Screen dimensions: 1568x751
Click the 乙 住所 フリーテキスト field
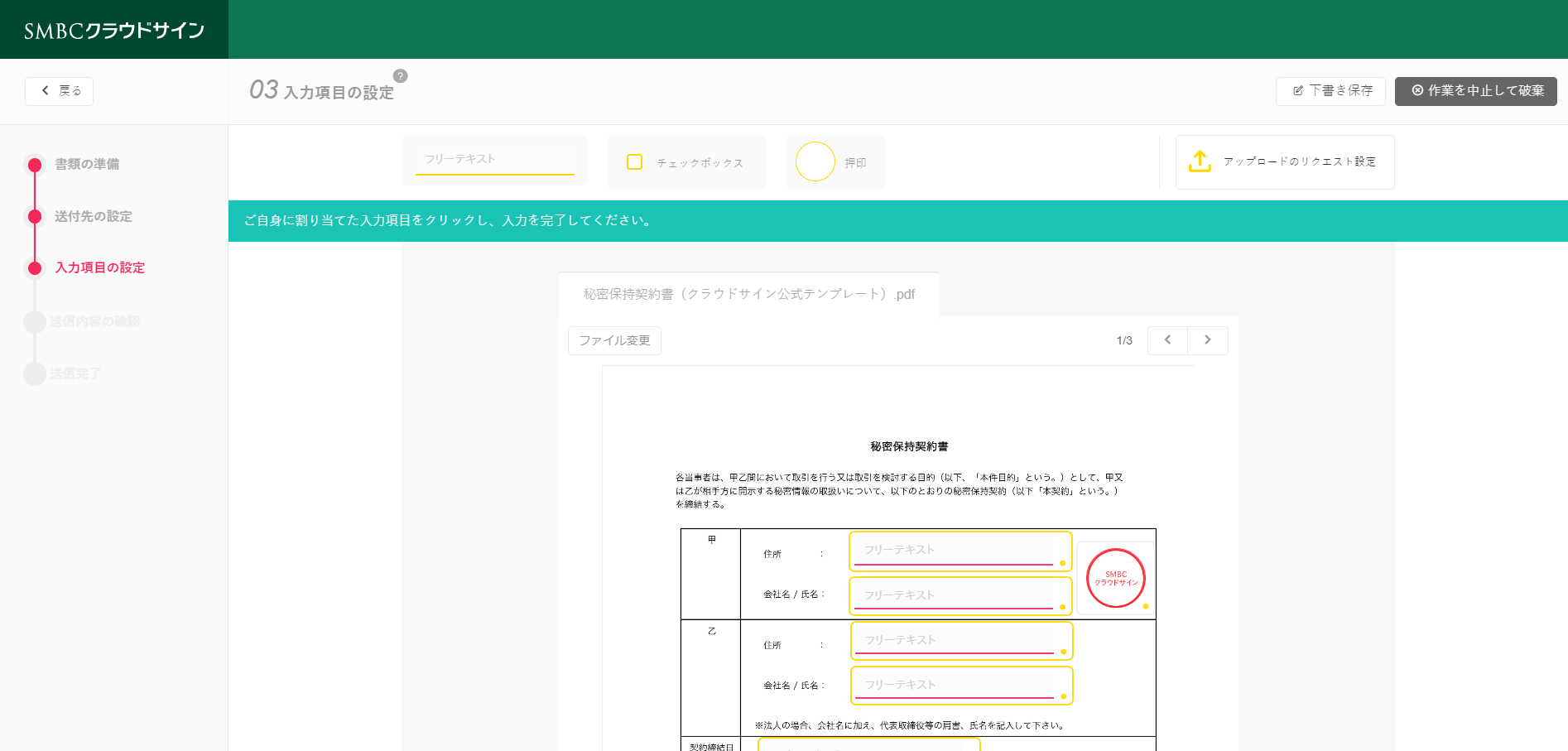960,640
